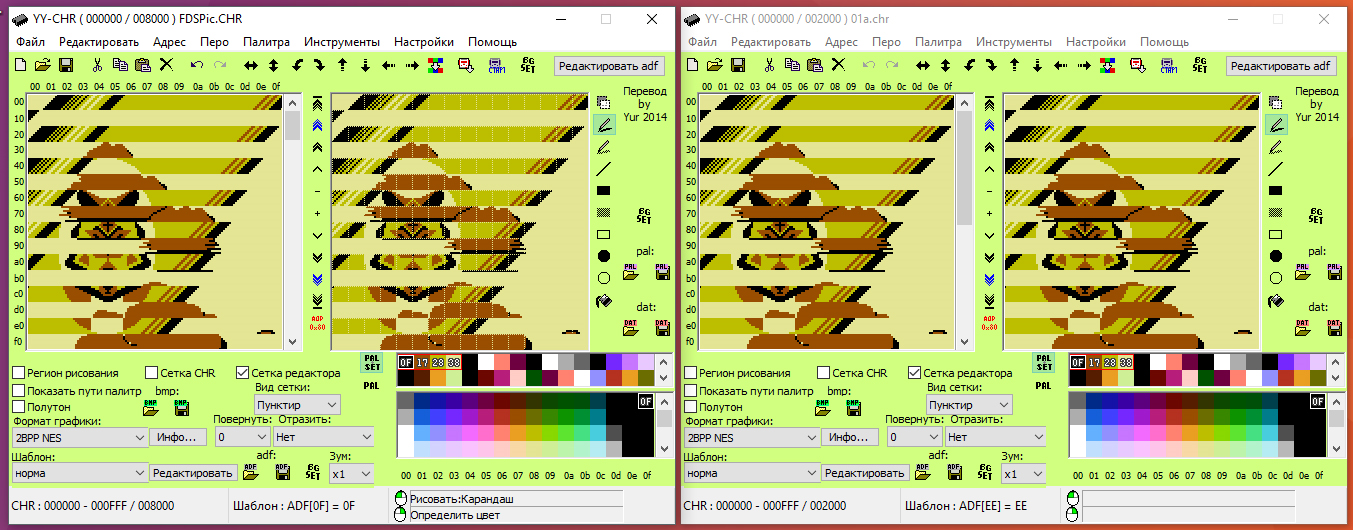Screen dimensions: 1353x530
Task: Click Save BMP icon in FDSPic.CHR window
Action: tap(181, 408)
